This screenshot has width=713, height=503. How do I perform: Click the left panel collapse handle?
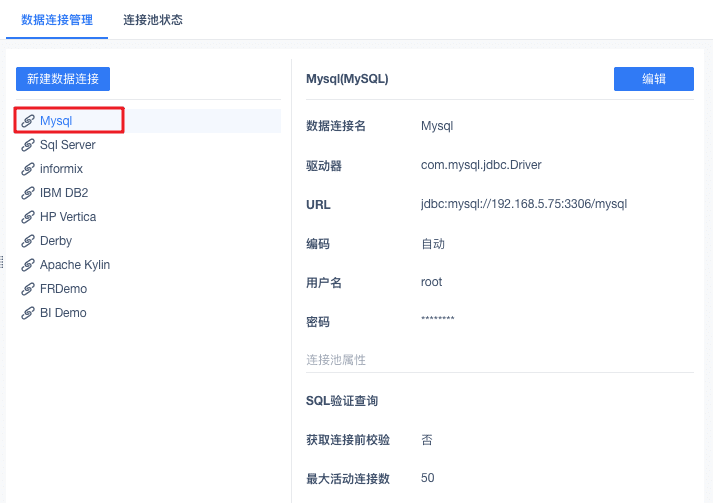pos(3,262)
